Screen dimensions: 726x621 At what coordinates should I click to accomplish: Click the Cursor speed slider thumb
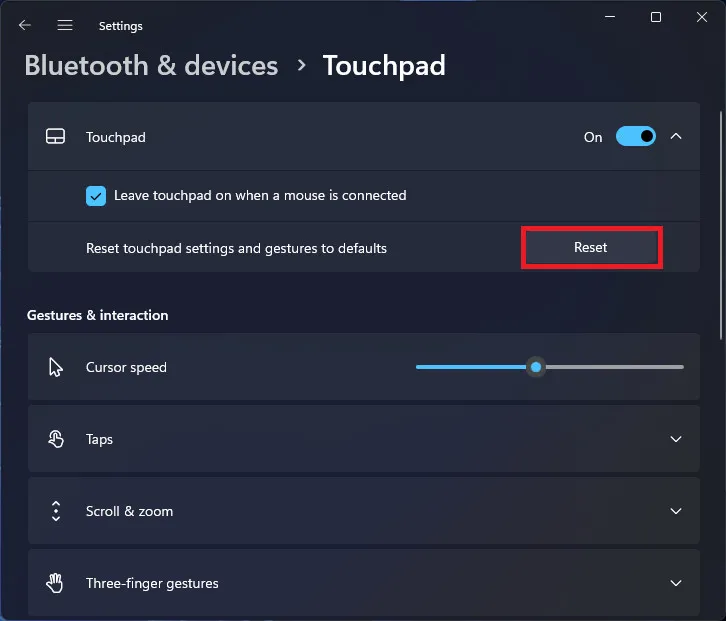tap(536, 367)
